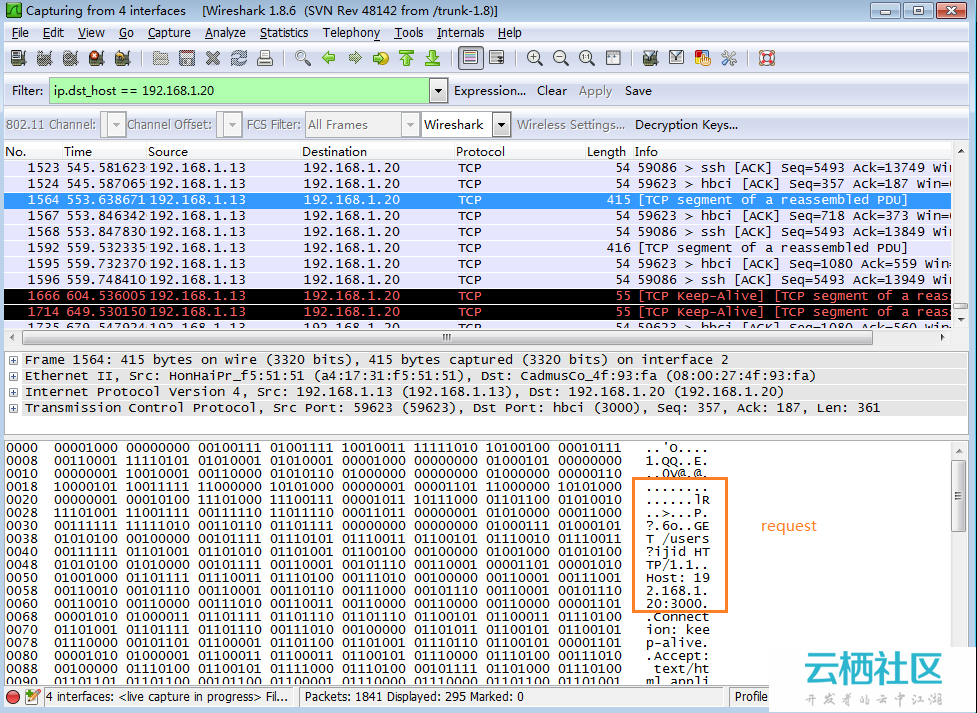Reset zoom to normal size

point(587,59)
